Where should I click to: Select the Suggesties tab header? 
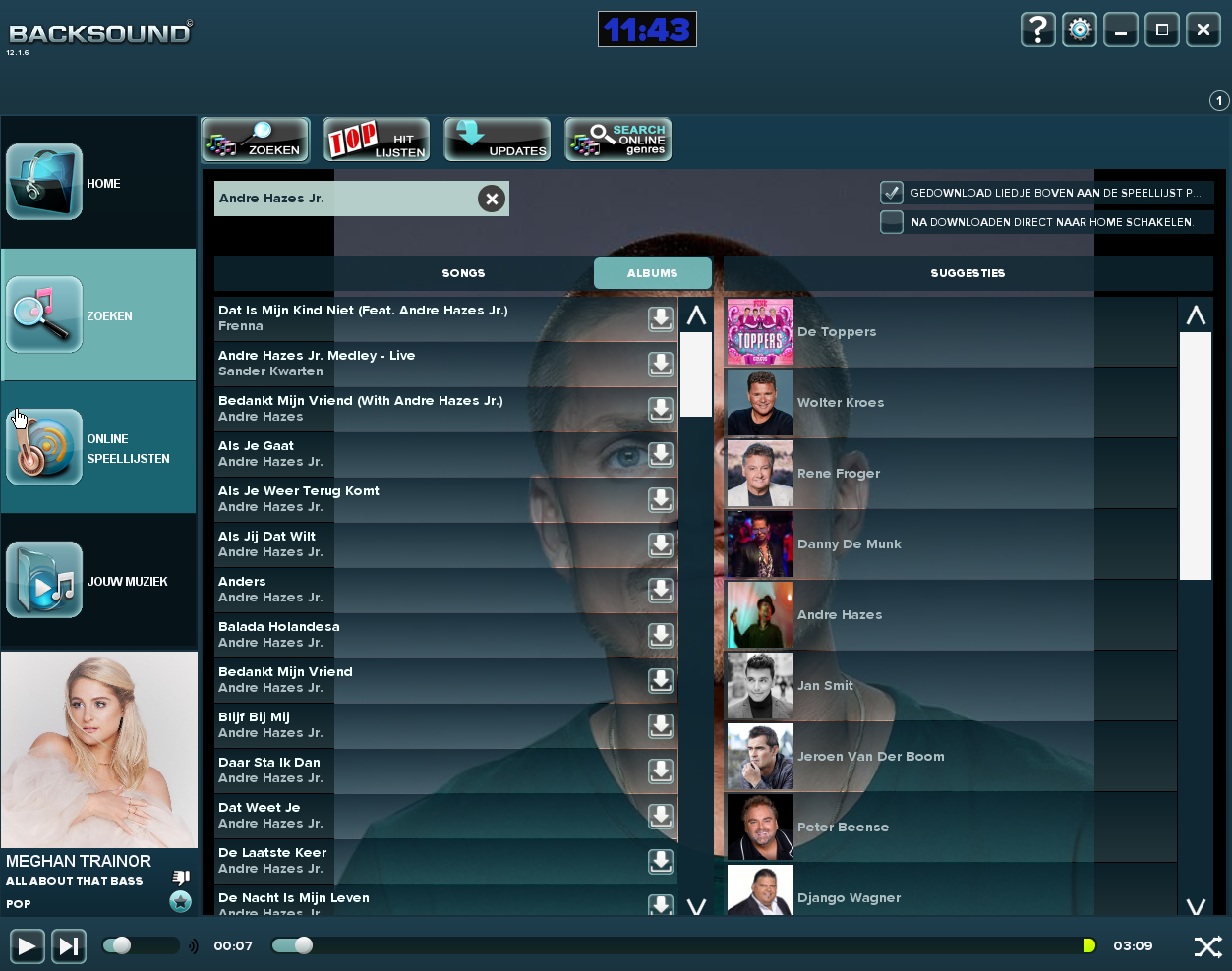[x=968, y=273]
